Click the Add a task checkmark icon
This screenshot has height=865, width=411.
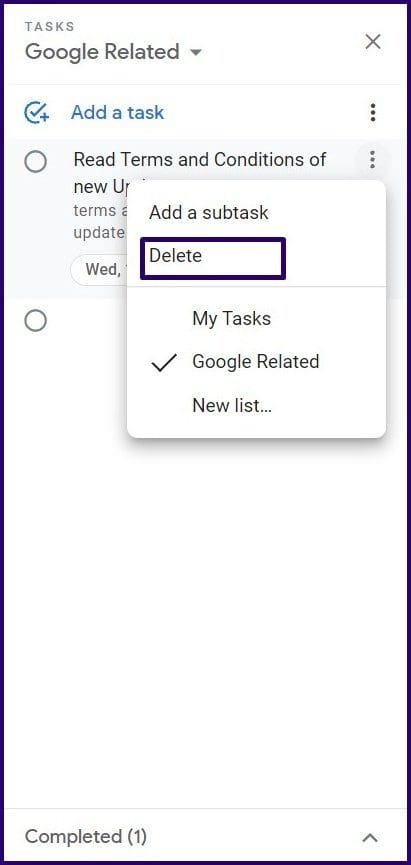[37, 113]
